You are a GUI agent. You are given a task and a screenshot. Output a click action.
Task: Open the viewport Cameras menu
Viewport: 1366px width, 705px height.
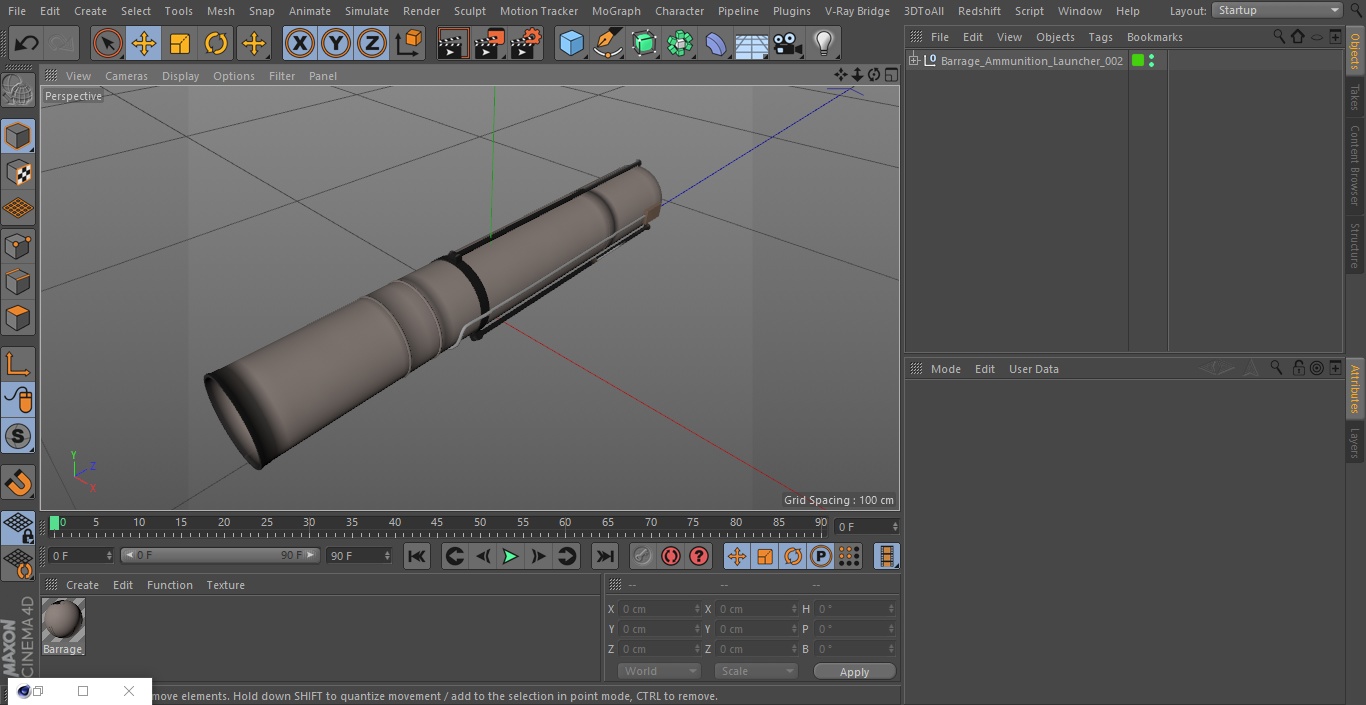(x=126, y=76)
